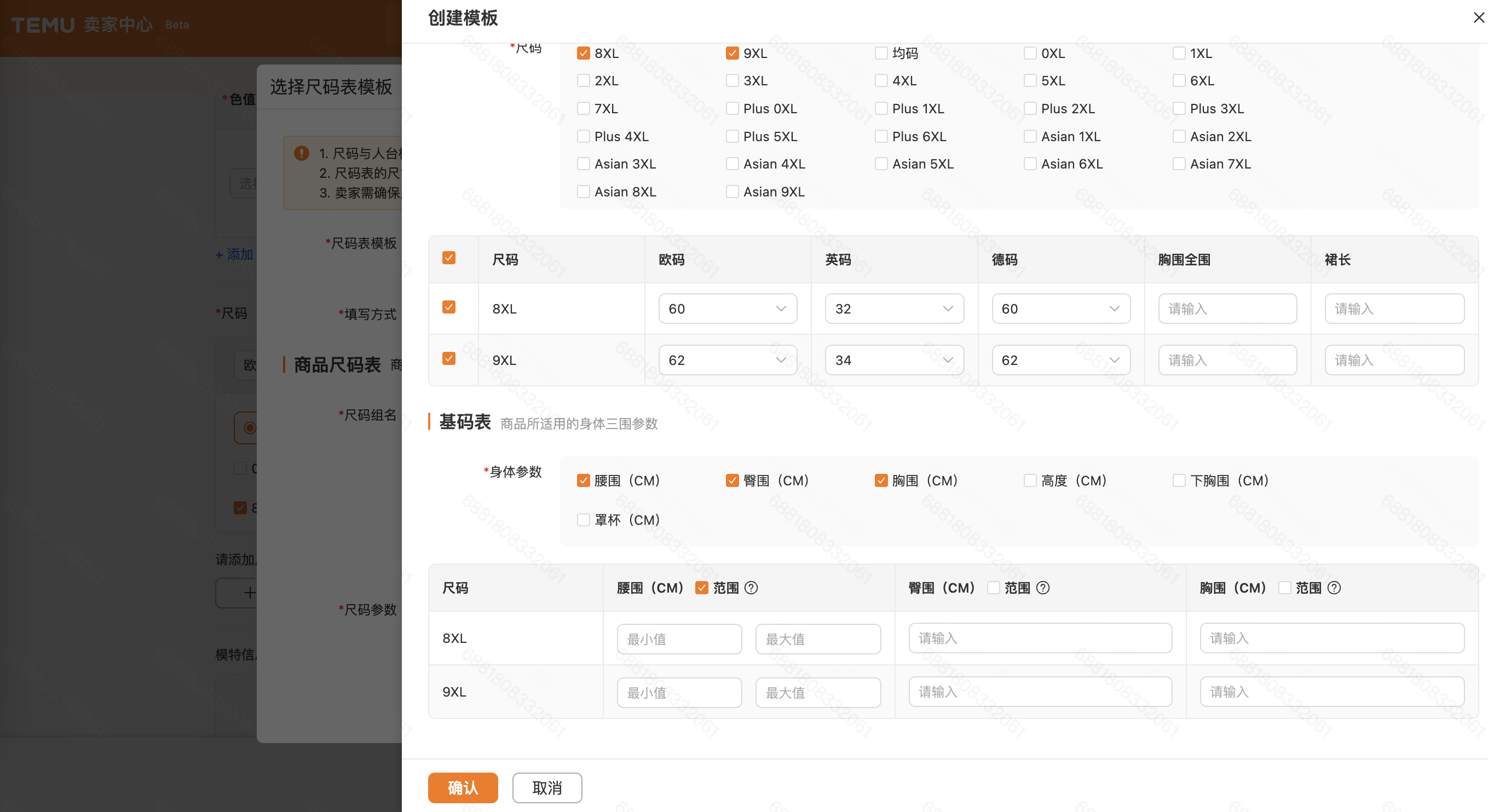Check the Asian 5XL size option
Screen dimensions: 1488x812
coord(881,164)
